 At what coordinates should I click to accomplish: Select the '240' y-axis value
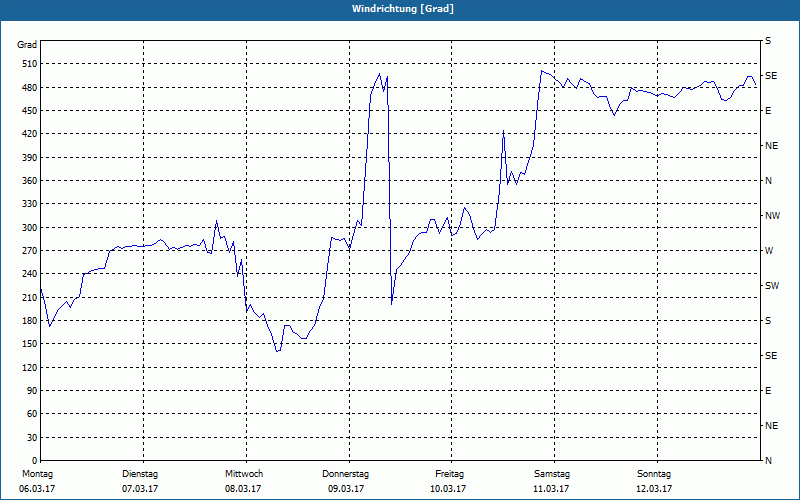click(x=30, y=274)
